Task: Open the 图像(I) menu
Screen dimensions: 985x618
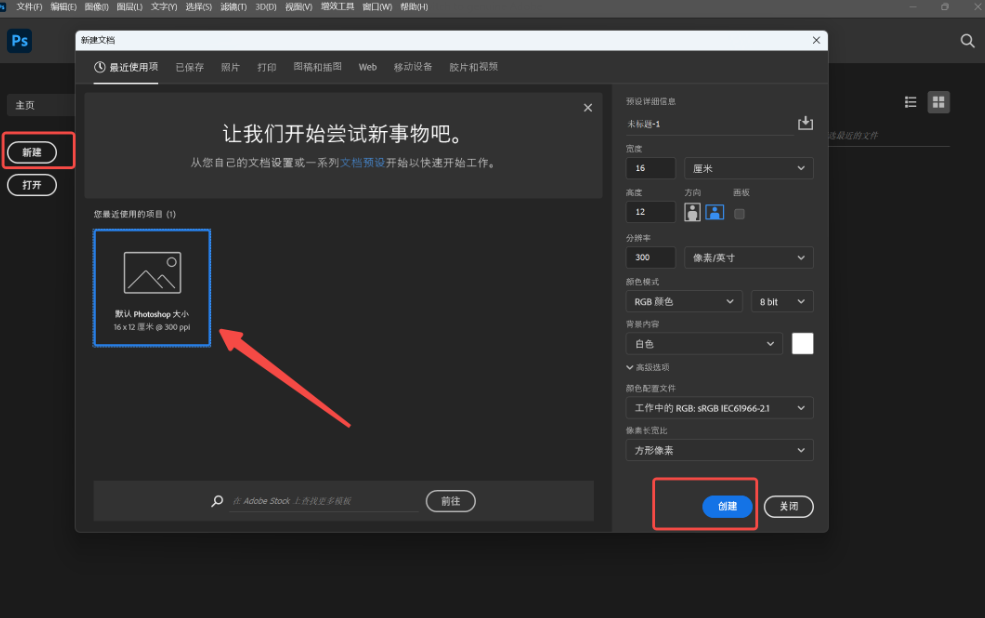Action: tap(96, 7)
